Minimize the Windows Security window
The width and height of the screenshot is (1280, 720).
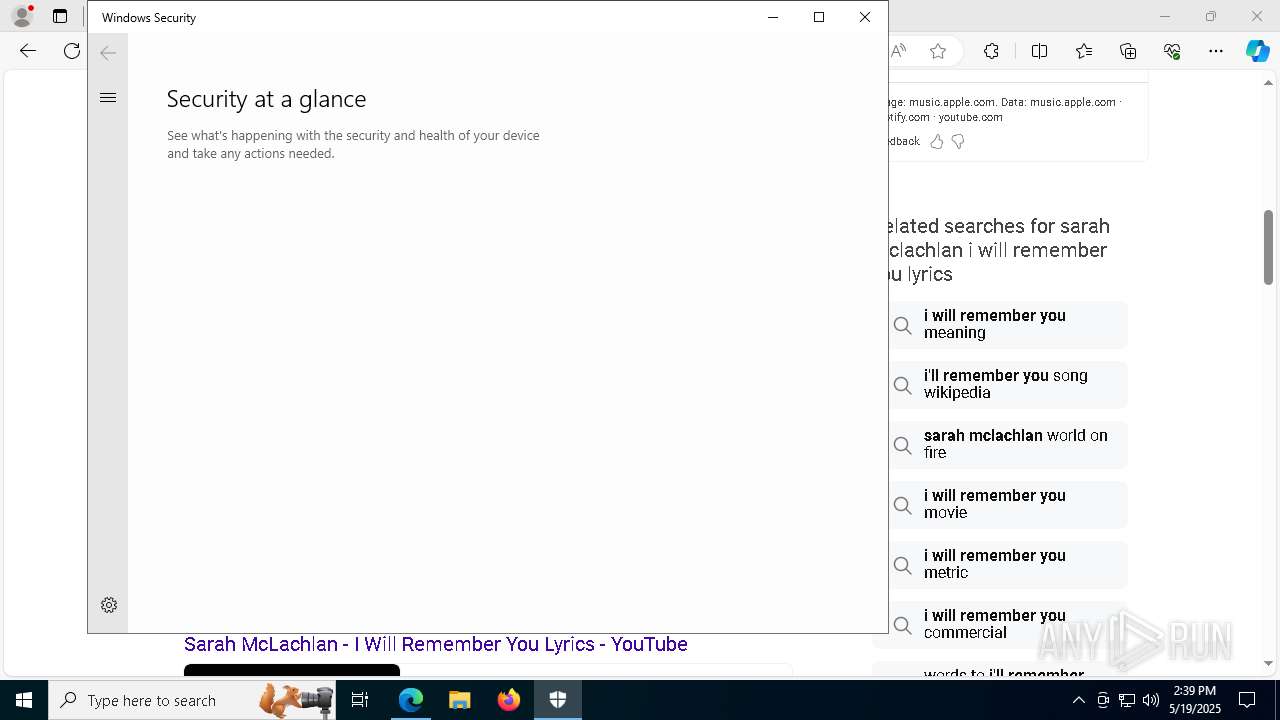tap(773, 17)
